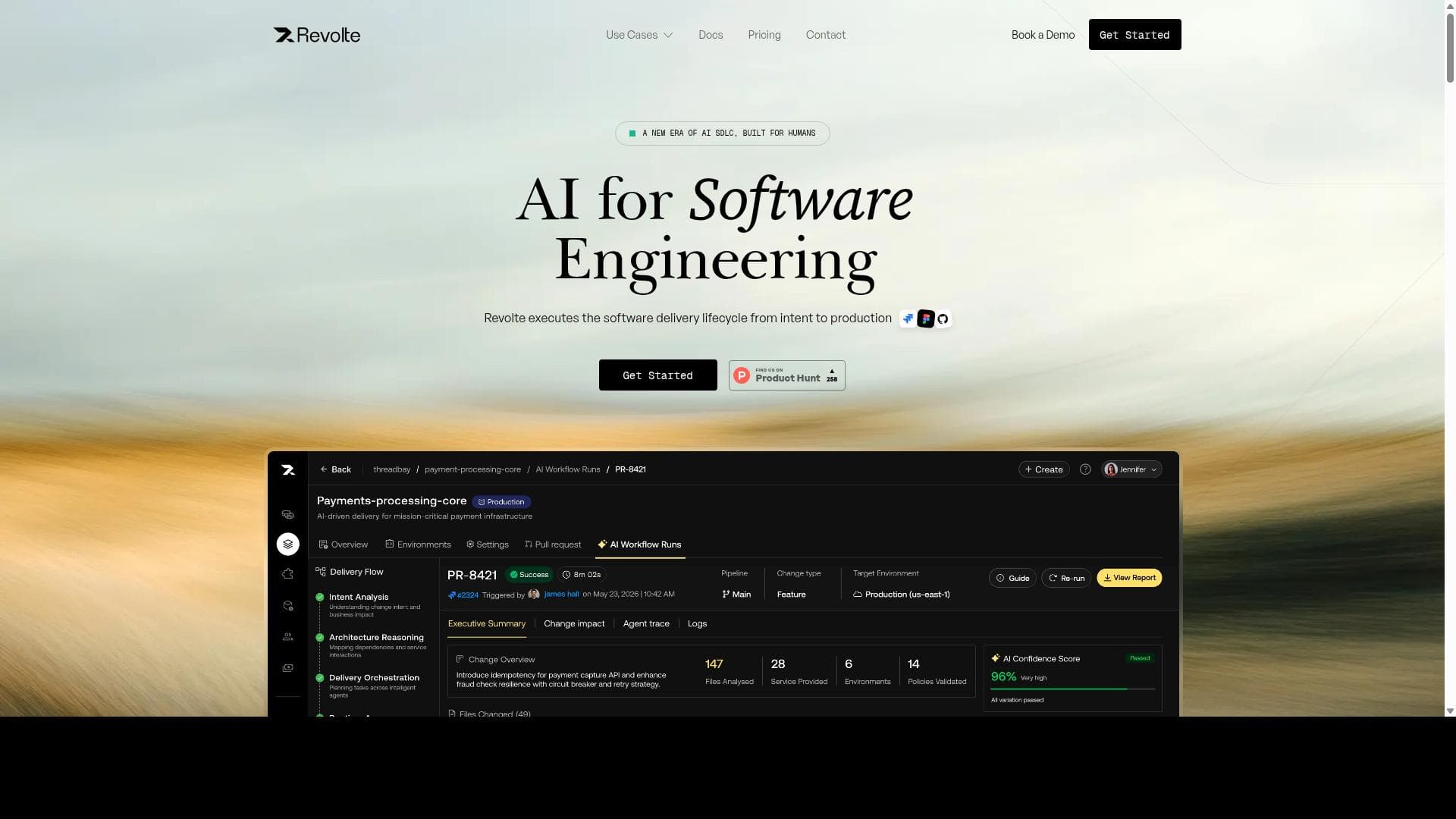The width and height of the screenshot is (1456, 819).
Task: Go to the Pricing page
Action: pos(764,35)
